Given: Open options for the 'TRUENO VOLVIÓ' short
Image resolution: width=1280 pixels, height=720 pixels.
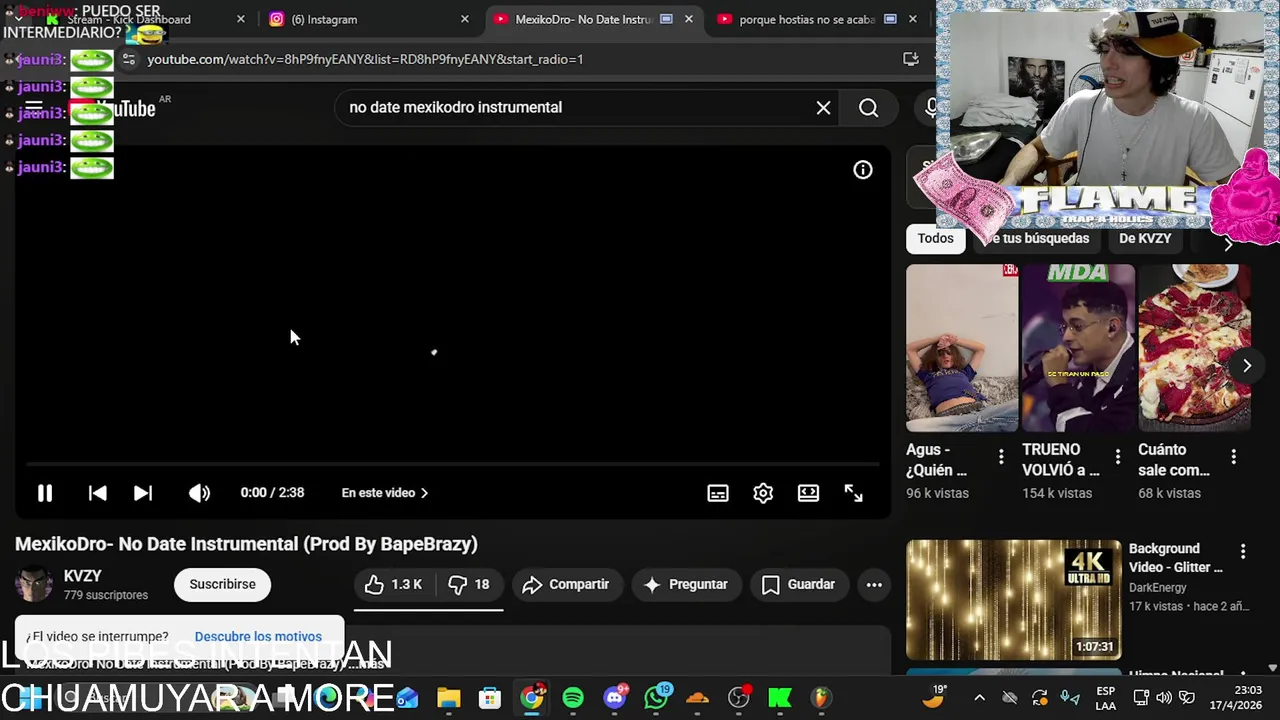Looking at the screenshot, I should tap(1117, 457).
